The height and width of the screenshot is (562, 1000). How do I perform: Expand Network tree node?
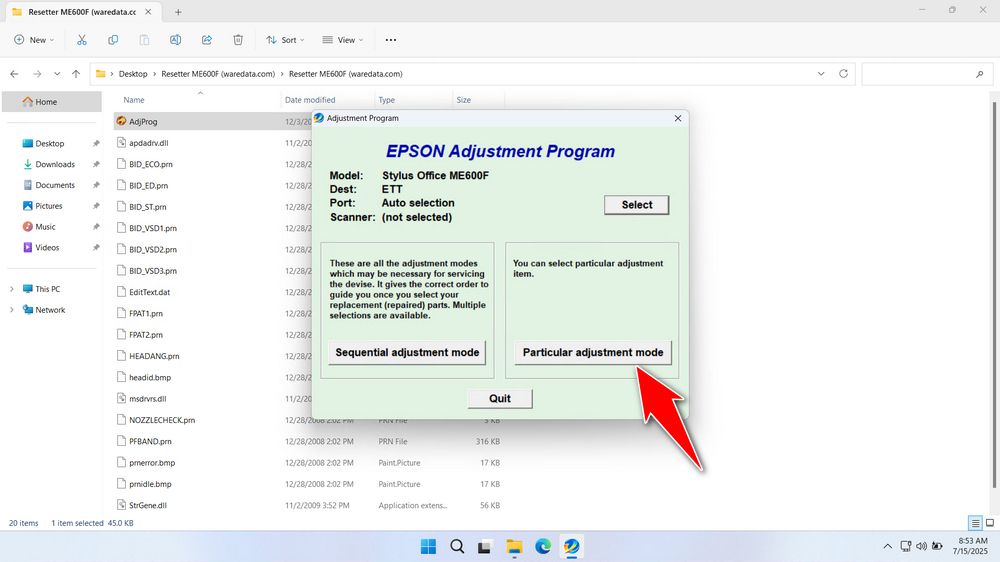pyautogui.click(x=11, y=310)
